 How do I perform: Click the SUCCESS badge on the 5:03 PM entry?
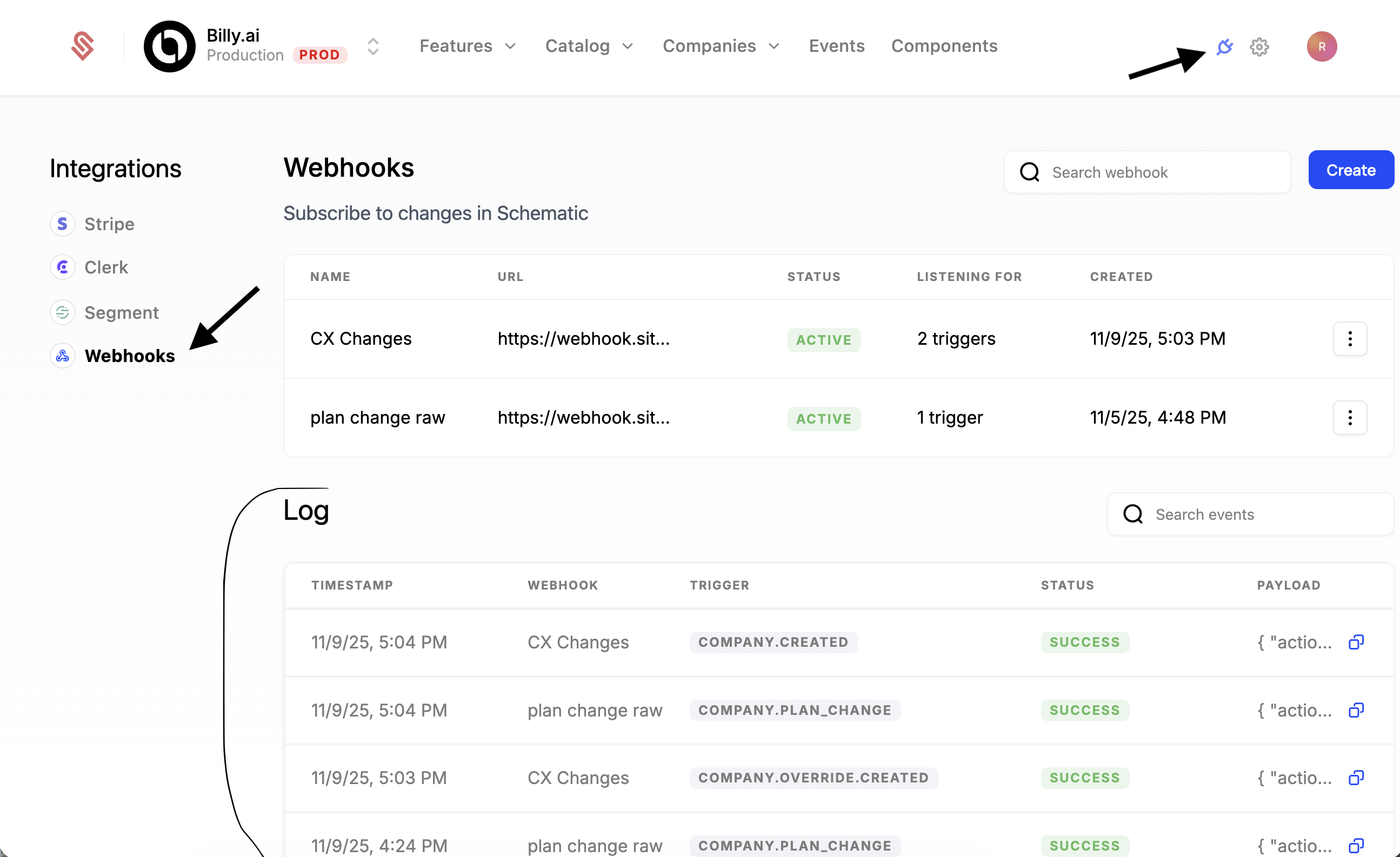(x=1084, y=778)
